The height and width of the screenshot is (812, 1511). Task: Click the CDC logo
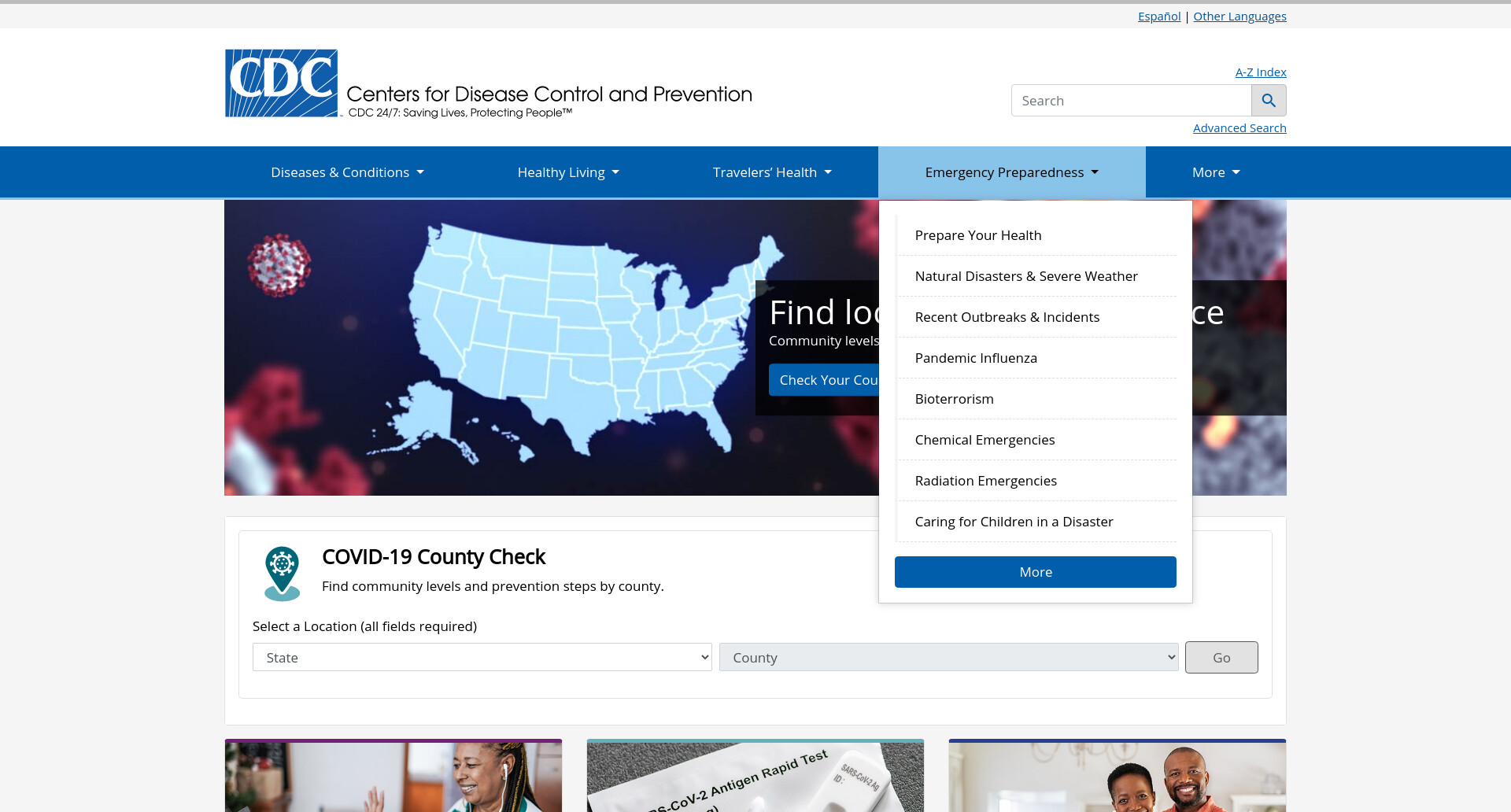pos(282,83)
